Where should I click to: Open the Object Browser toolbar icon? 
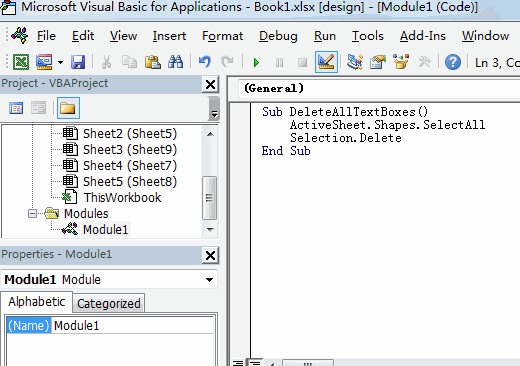pyautogui.click(x=401, y=62)
